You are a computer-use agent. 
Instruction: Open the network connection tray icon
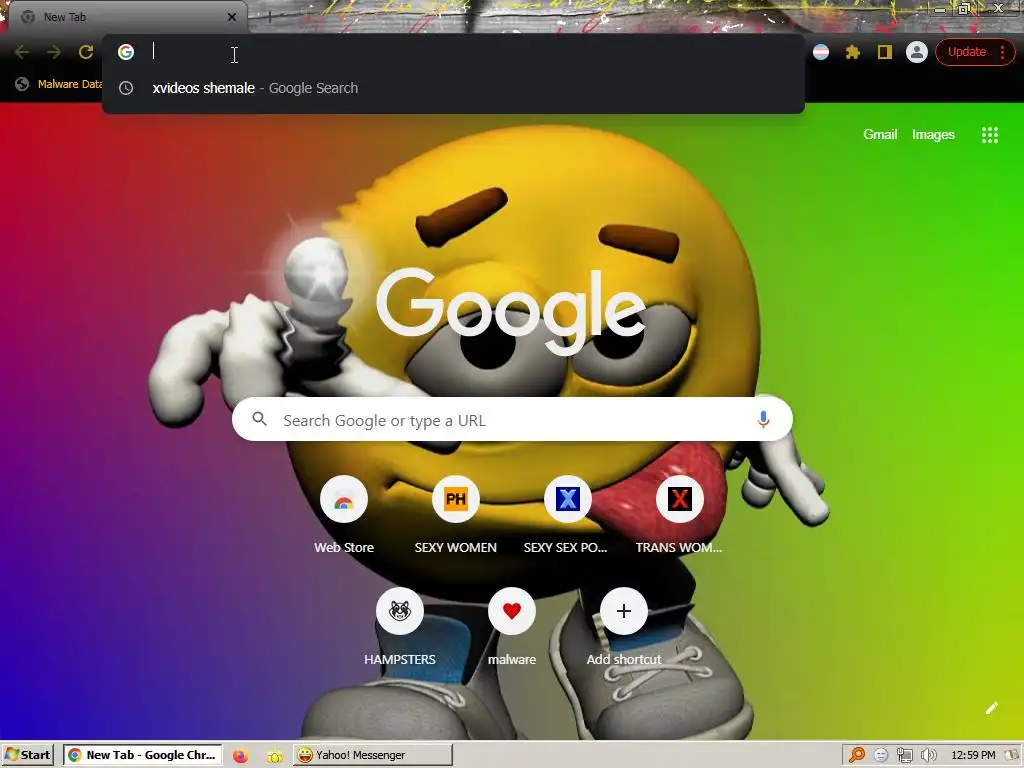(904, 756)
